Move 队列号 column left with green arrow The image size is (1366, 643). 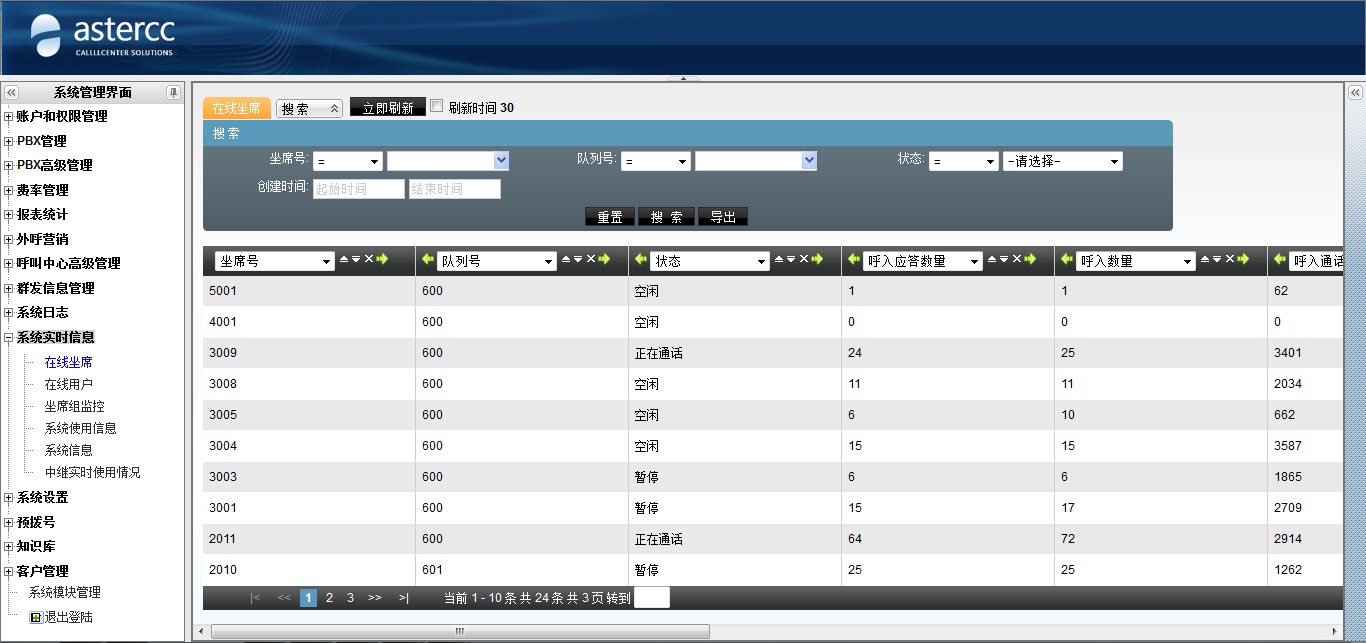coord(427,260)
